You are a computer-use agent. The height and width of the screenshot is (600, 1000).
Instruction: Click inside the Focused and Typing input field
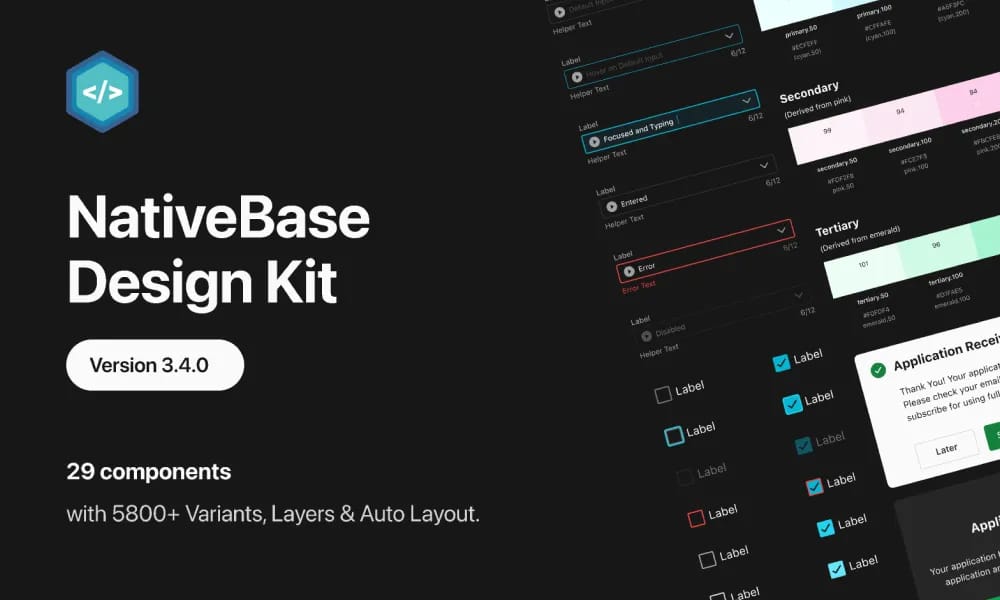click(x=670, y=121)
